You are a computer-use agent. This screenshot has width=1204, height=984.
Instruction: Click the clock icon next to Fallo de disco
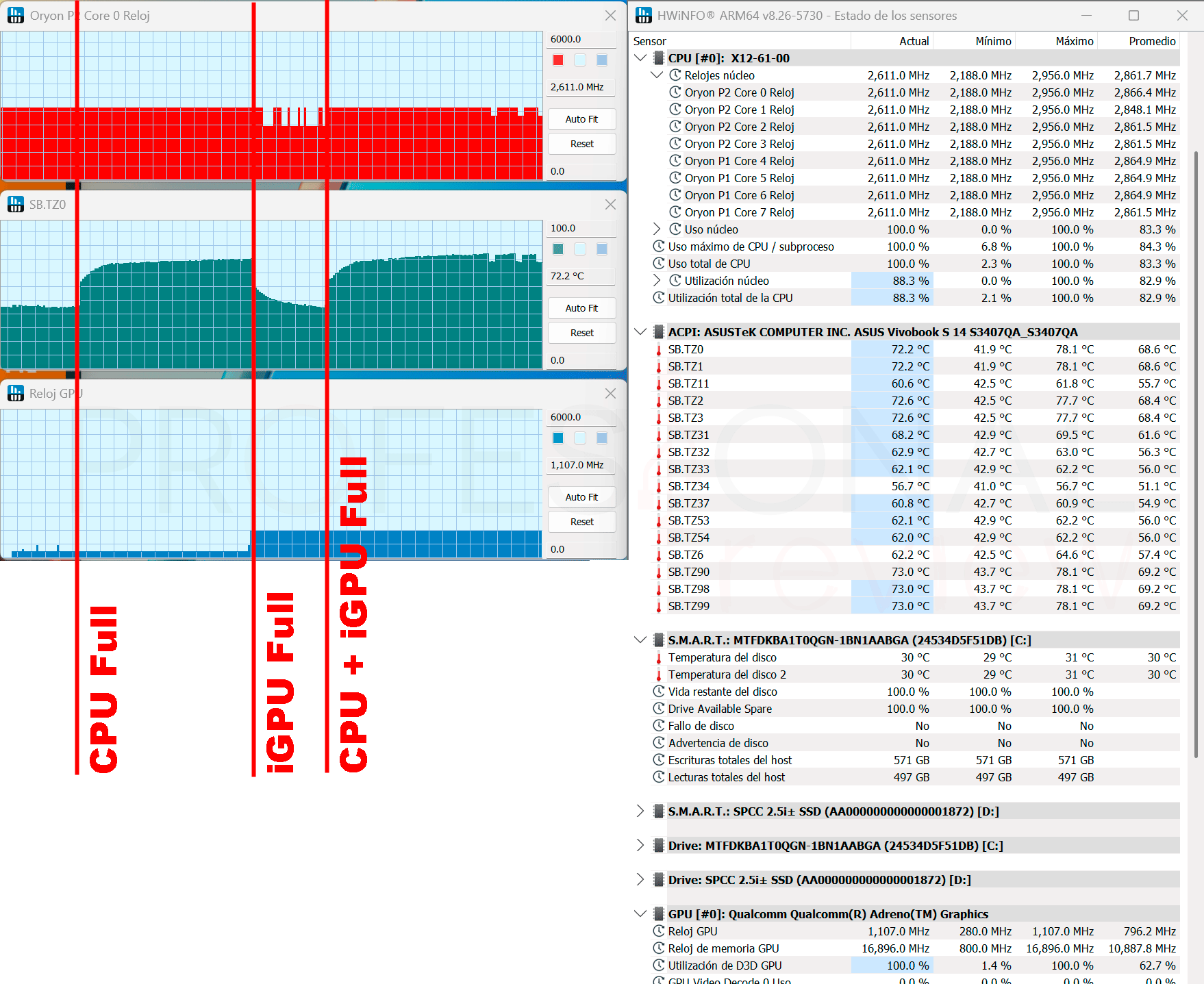click(659, 726)
